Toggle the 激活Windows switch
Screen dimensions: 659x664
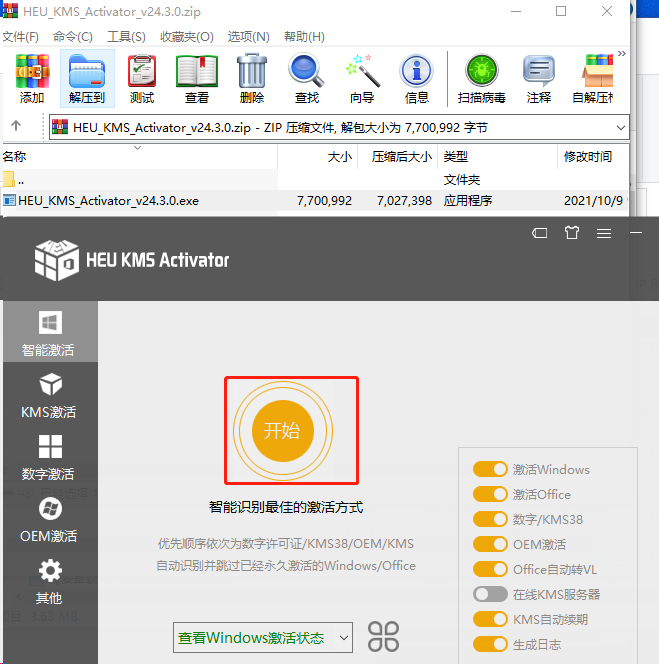[490, 469]
